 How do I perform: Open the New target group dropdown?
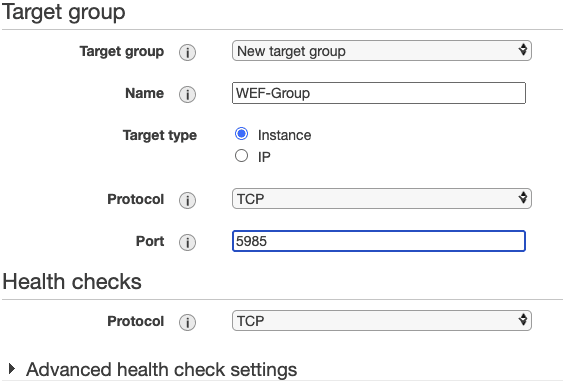click(x=382, y=51)
